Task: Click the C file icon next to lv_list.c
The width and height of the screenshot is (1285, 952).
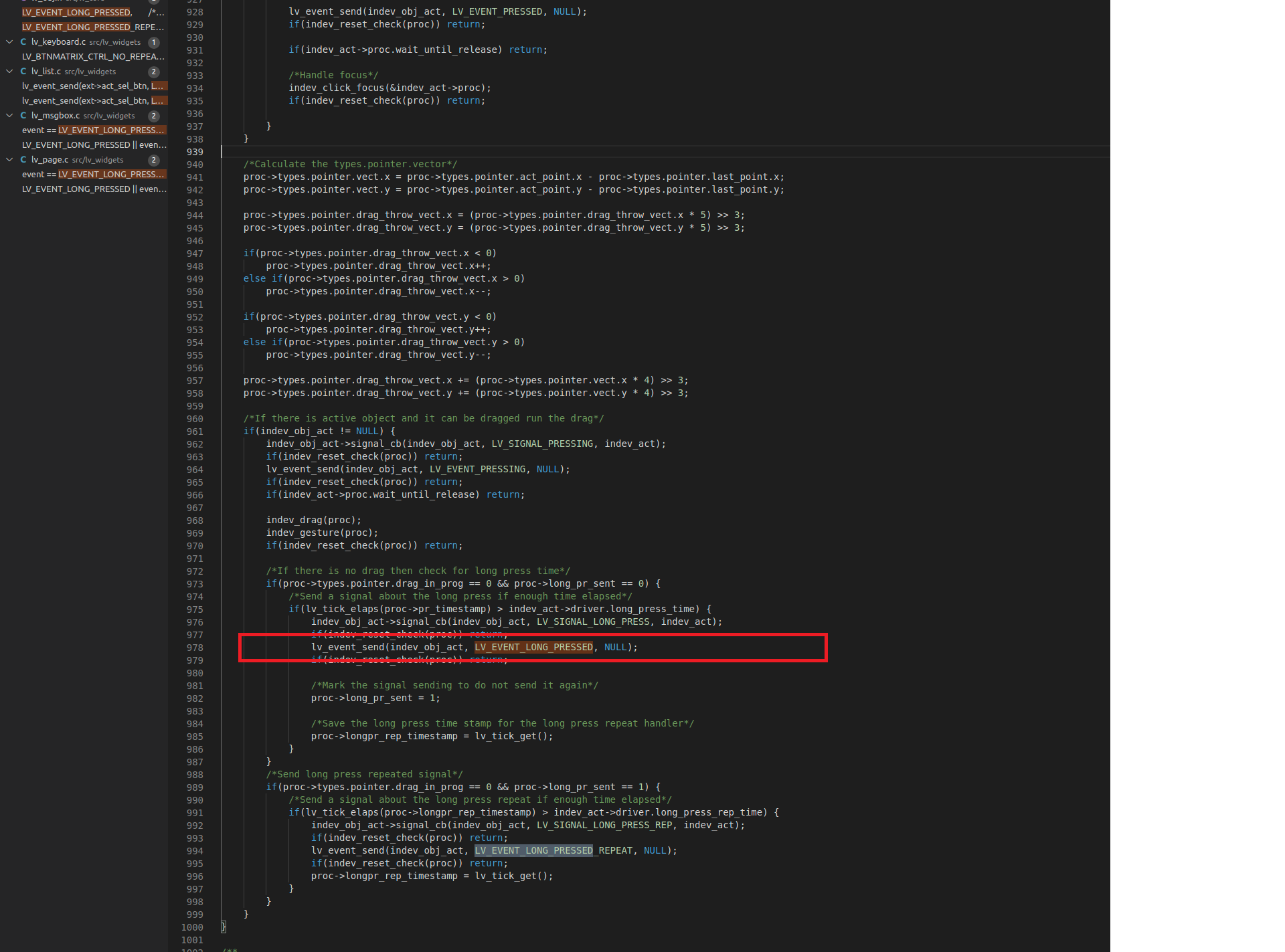Action: pyautogui.click(x=22, y=71)
